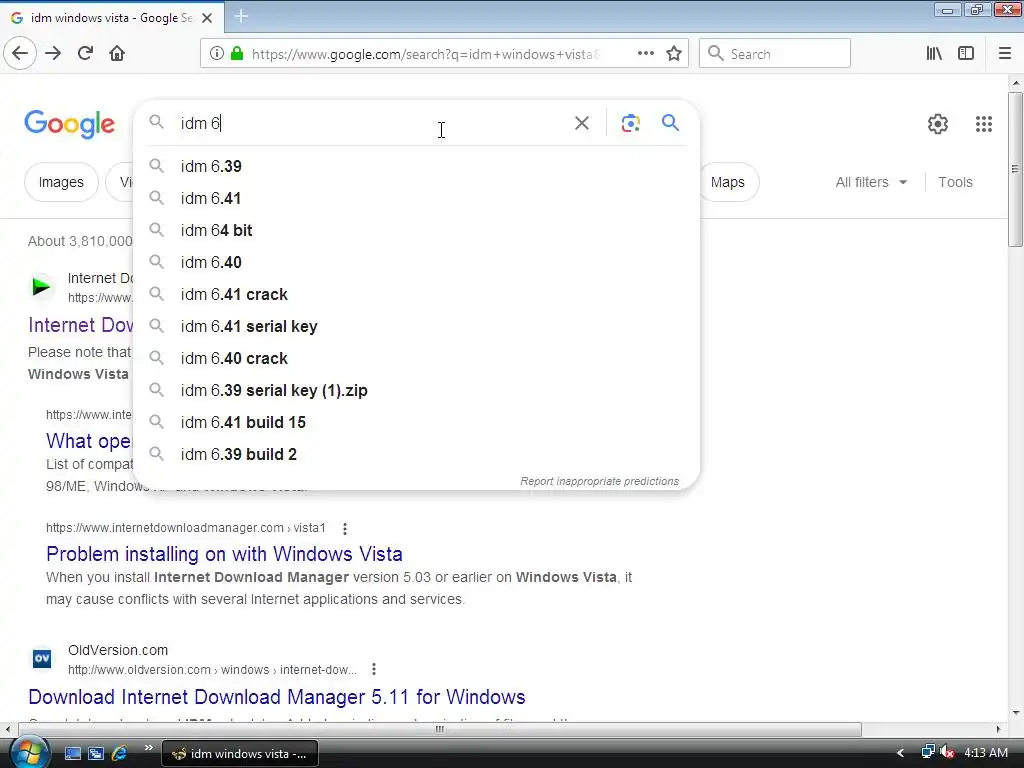
Task: Click the vertical scrollbar down arrow
Action: click(1016, 713)
